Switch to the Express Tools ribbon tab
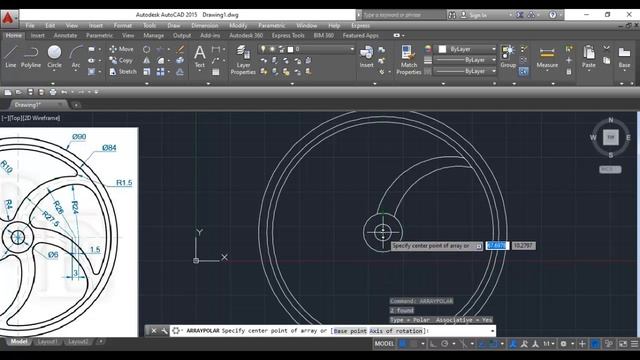The image size is (640, 360). click(x=288, y=36)
